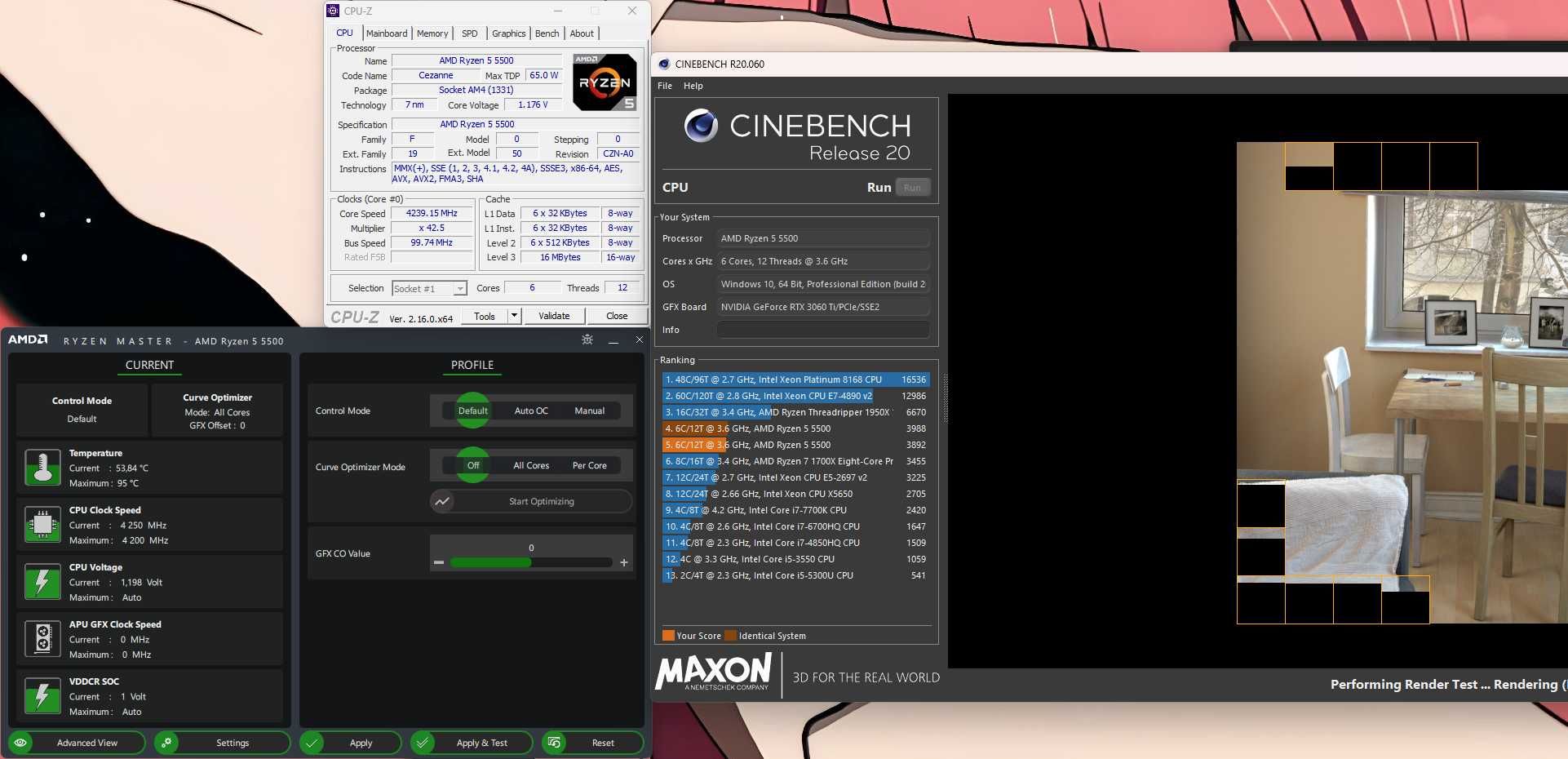This screenshot has height=759, width=1568.
Task: Open the About tab in CPU-Z
Action: (x=582, y=33)
